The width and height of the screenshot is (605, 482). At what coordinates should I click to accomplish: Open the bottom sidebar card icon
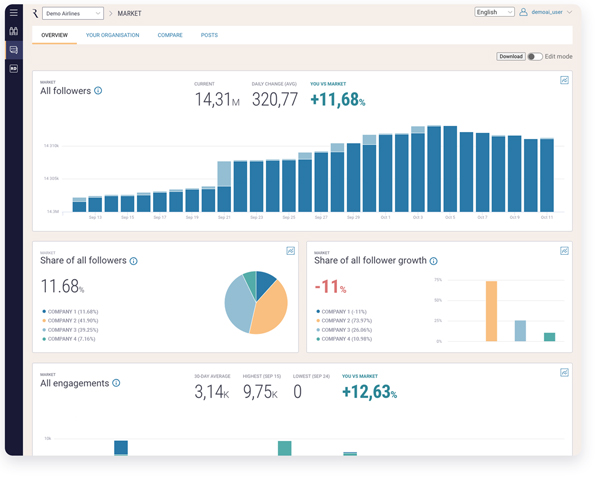(x=14, y=69)
